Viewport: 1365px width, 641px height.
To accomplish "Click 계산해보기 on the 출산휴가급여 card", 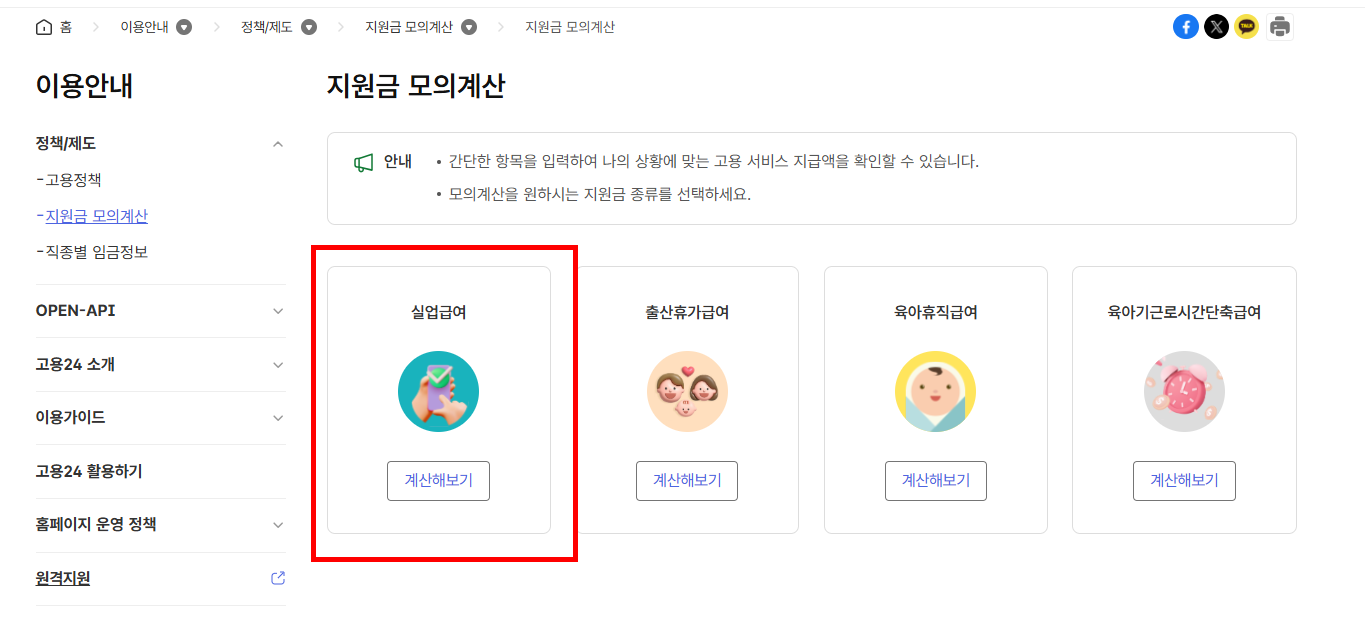I will [x=687, y=481].
